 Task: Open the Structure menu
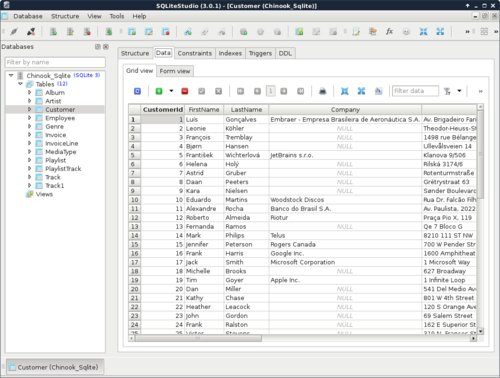[x=65, y=16]
